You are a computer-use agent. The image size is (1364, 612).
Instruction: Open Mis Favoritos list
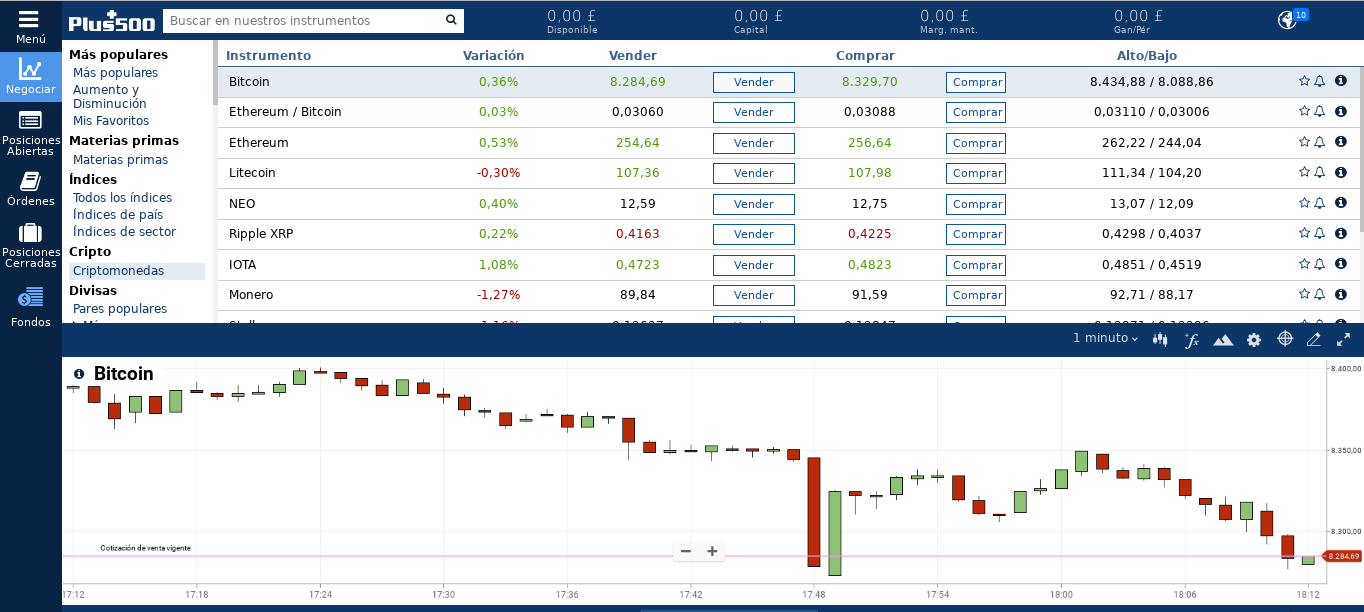point(111,121)
